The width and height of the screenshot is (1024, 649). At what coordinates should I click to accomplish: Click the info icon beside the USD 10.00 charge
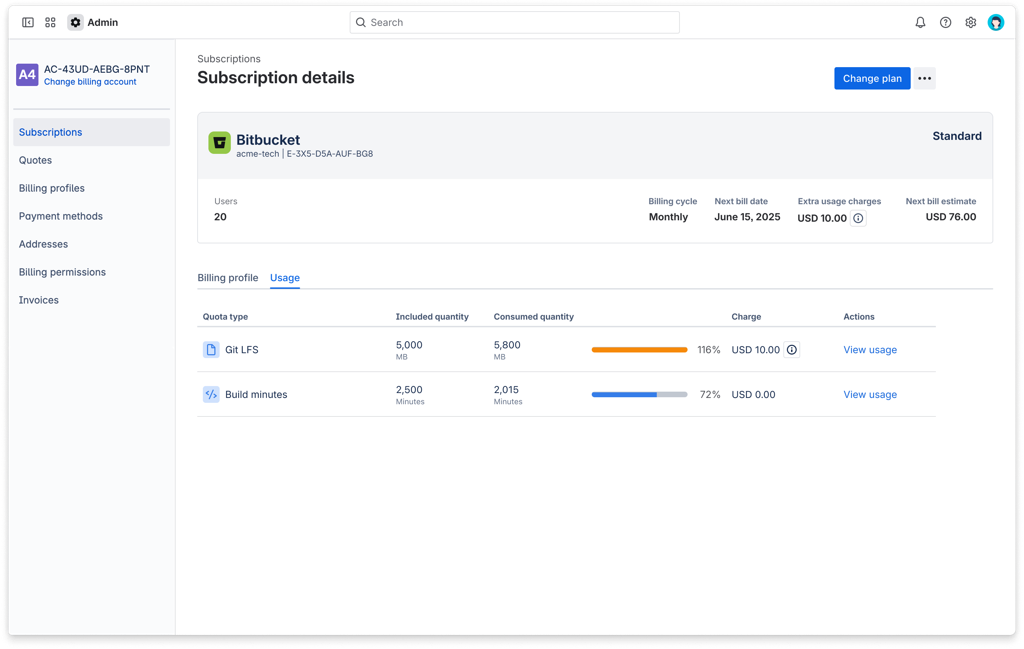pyautogui.click(x=791, y=349)
